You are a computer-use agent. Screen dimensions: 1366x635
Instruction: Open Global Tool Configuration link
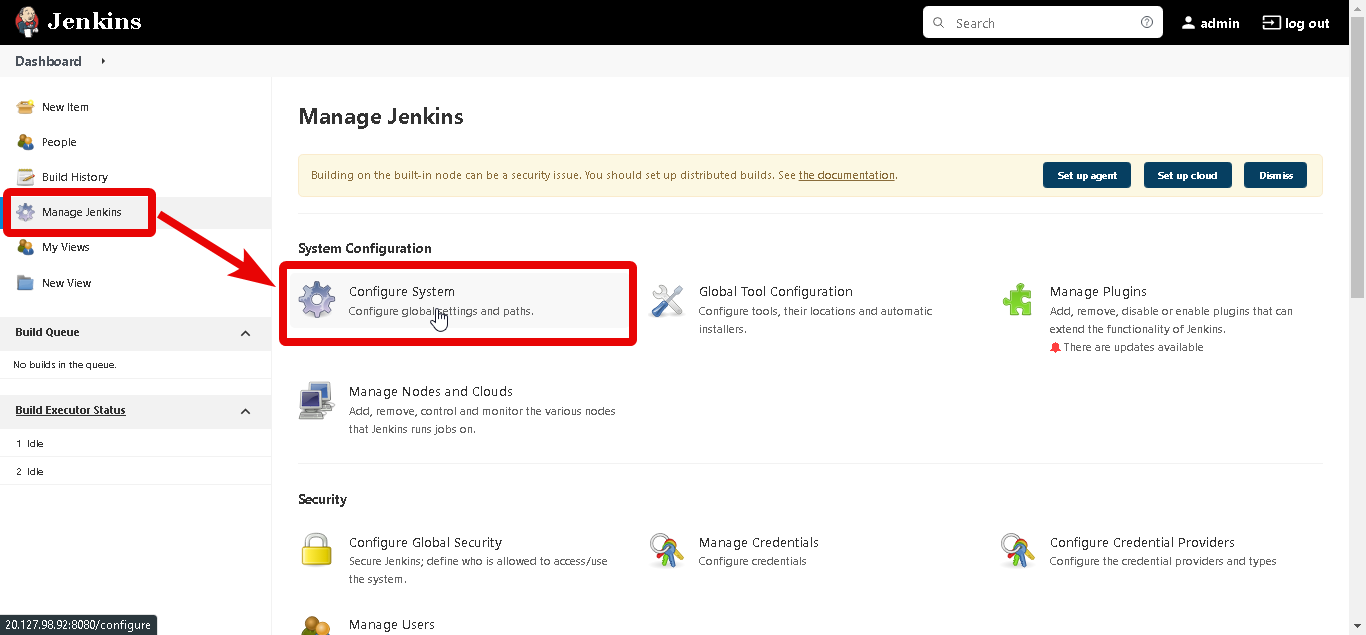point(776,291)
